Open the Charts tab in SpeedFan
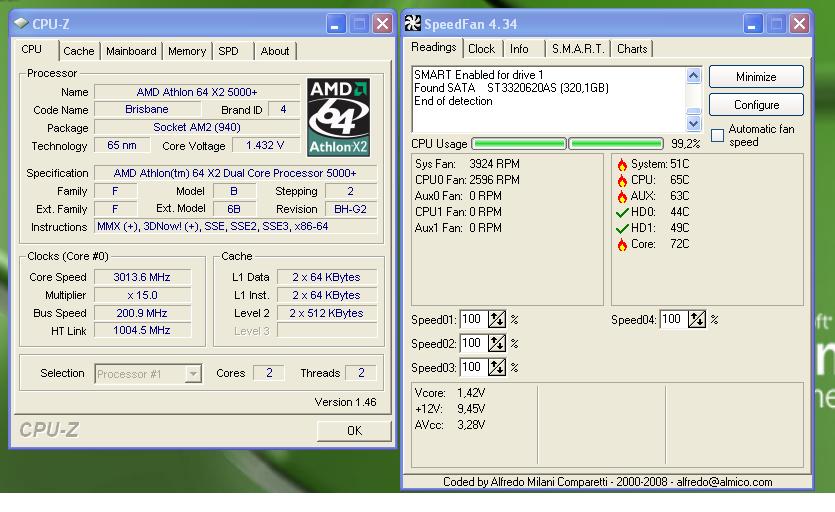The image size is (835, 512). click(632, 49)
